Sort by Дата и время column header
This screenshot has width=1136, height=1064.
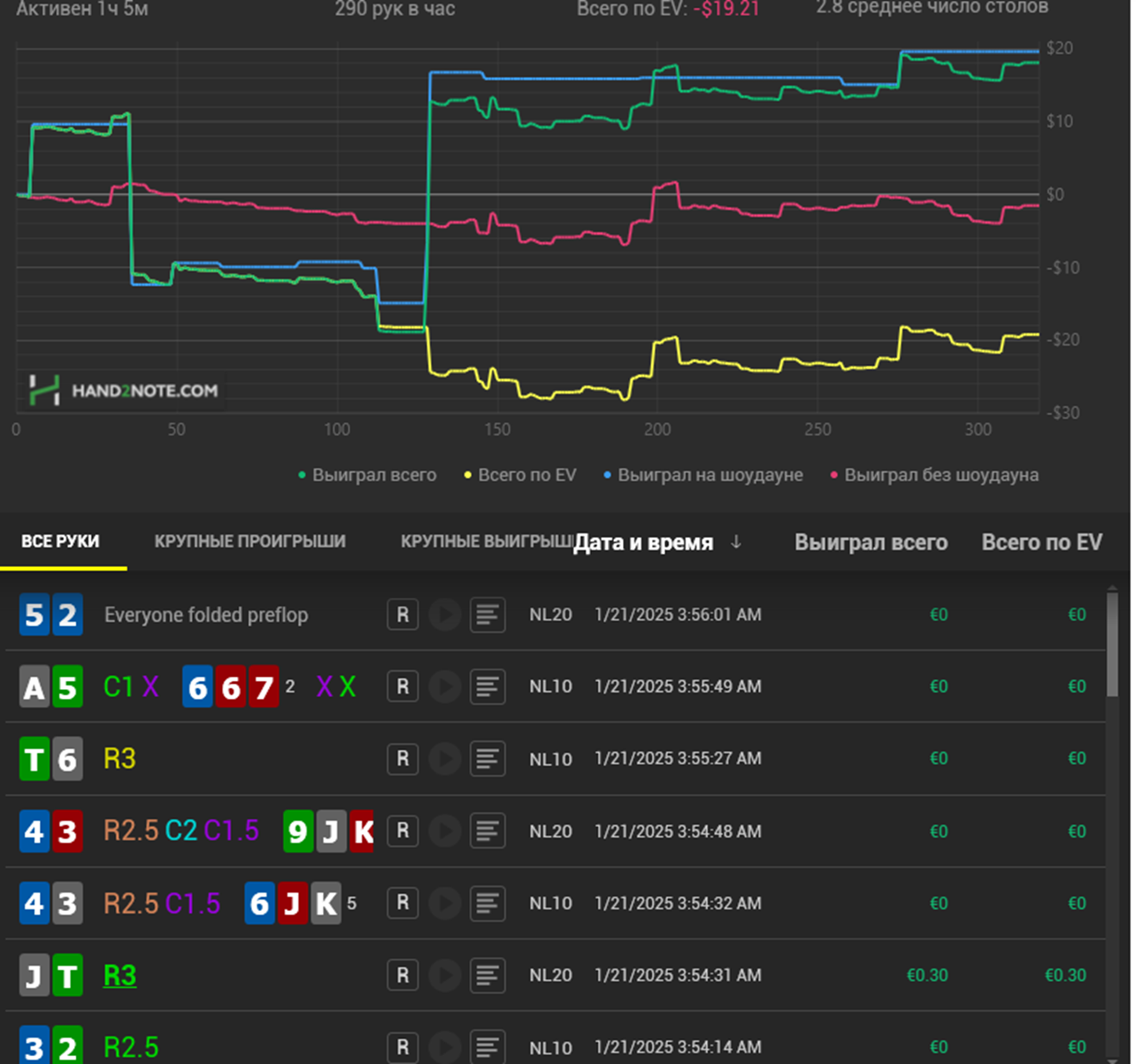(643, 542)
